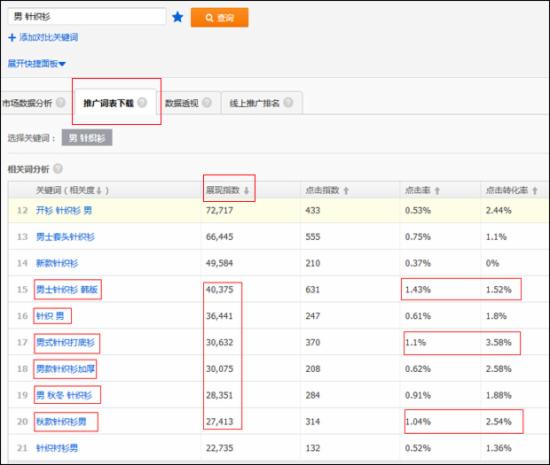Open keyword 男士针织衫 韩版
Image resolution: width=550 pixels, height=465 pixels.
(67, 289)
